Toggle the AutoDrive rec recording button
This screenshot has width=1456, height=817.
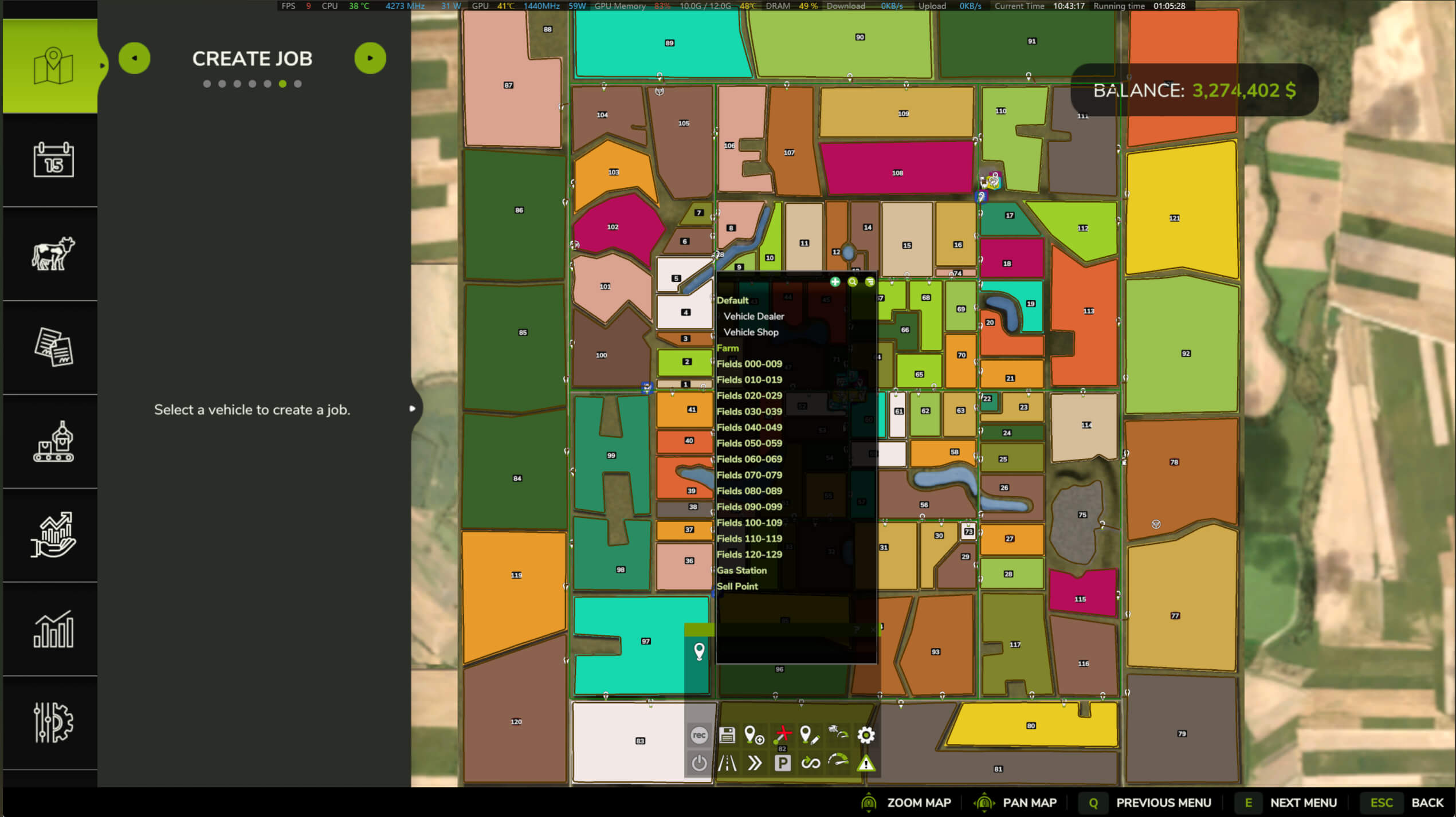tap(699, 735)
